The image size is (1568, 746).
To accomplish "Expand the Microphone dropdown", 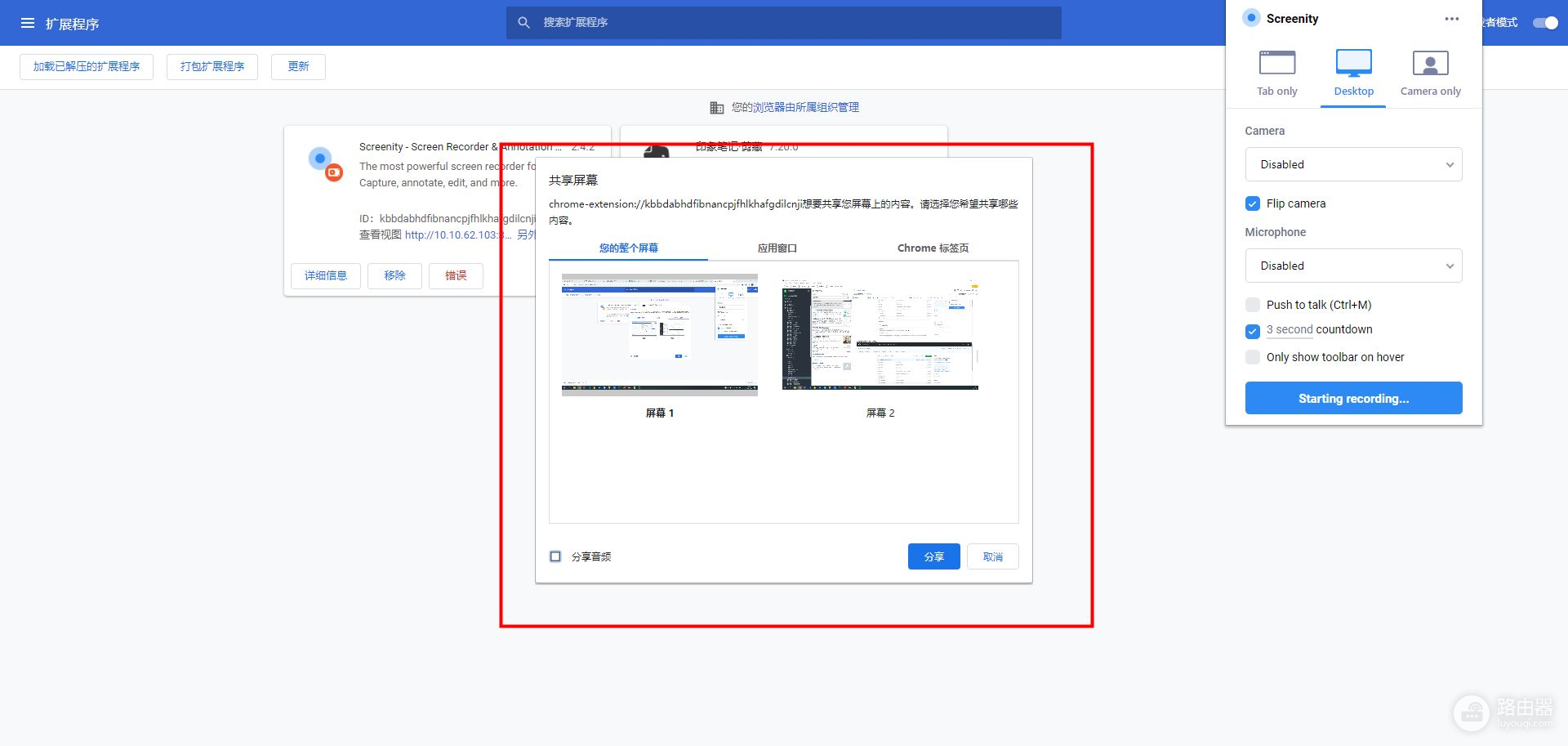I will pyautogui.click(x=1353, y=266).
